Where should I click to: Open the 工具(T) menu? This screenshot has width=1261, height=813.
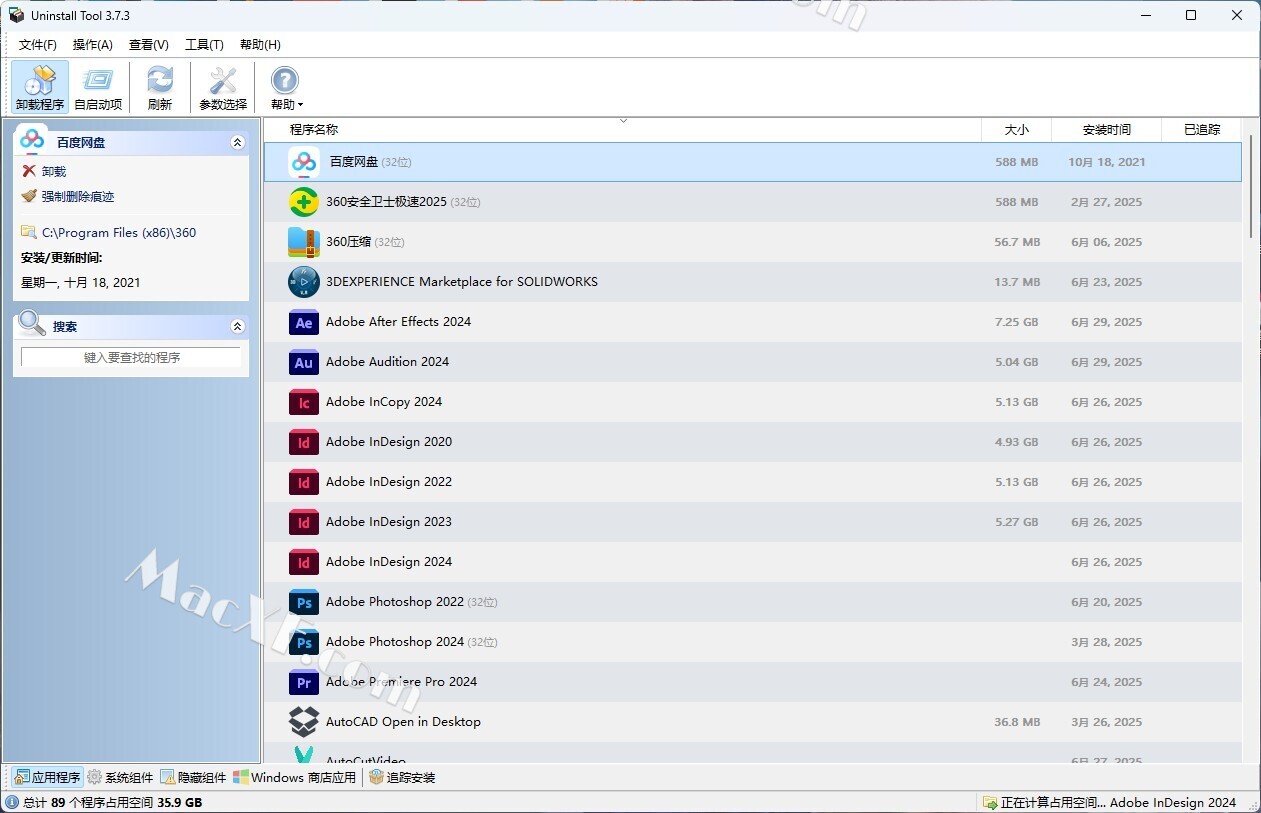204,45
